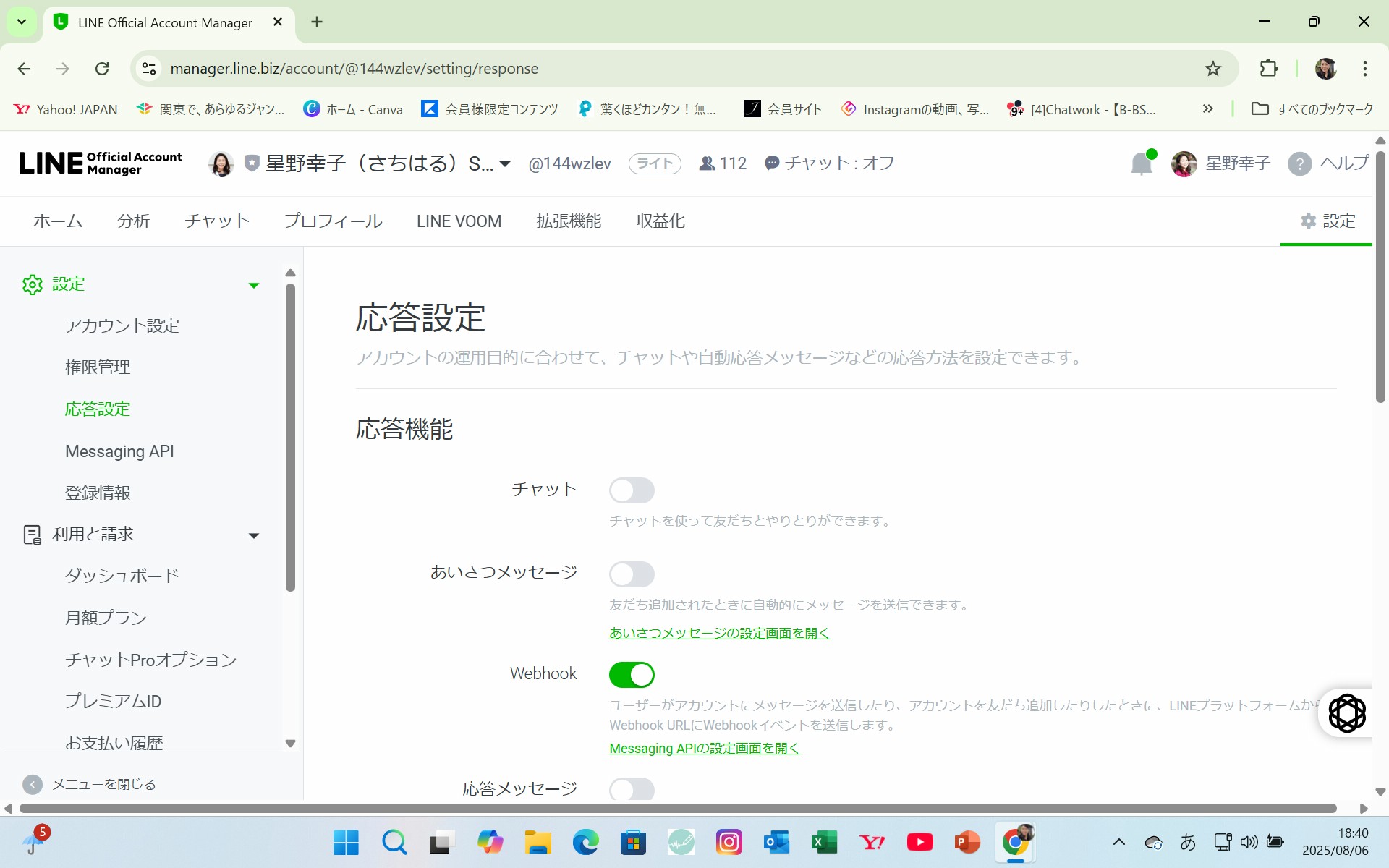Switch to the チャット tab

pos(217,221)
